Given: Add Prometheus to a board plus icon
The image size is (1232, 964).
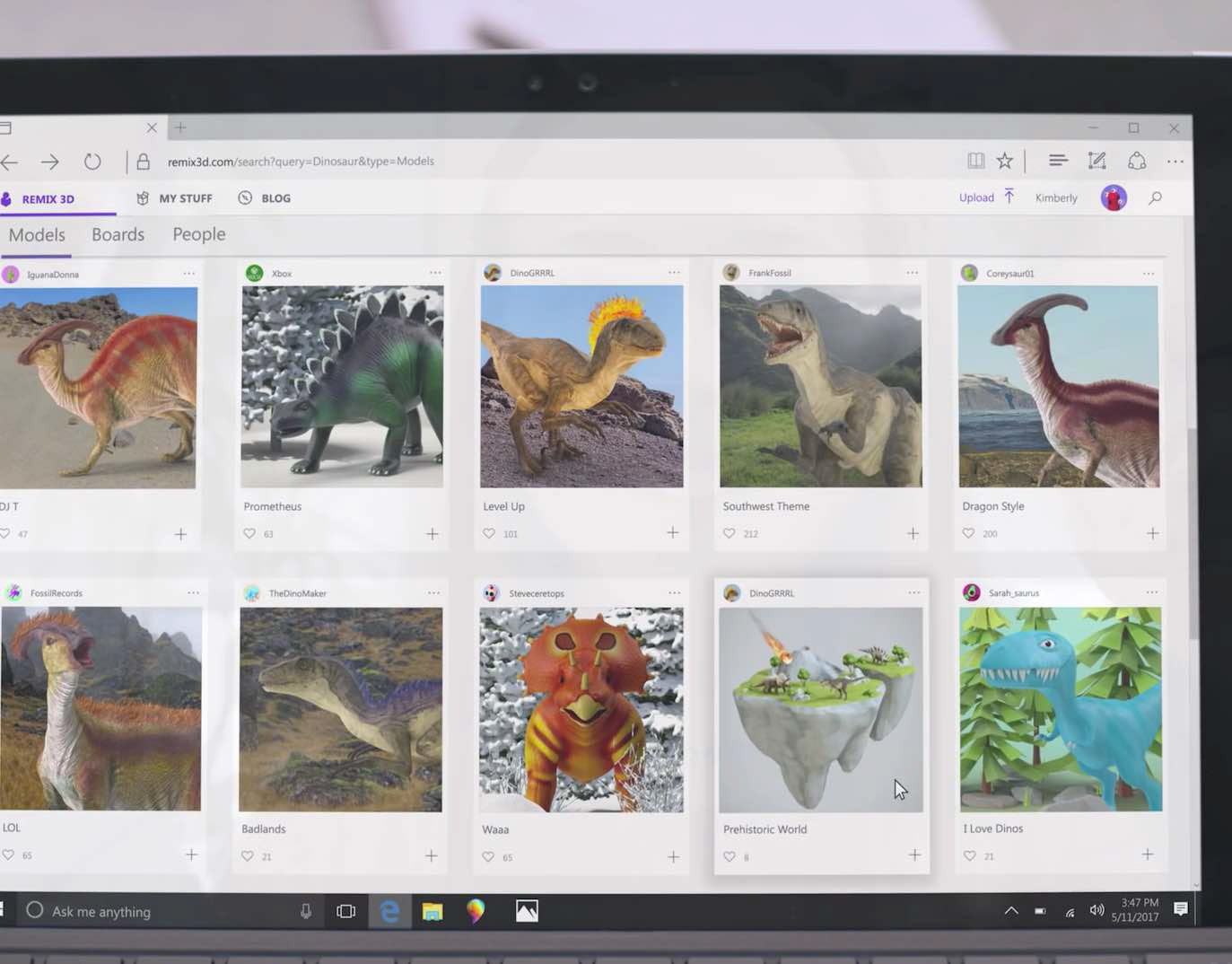Looking at the screenshot, I should click(x=433, y=534).
